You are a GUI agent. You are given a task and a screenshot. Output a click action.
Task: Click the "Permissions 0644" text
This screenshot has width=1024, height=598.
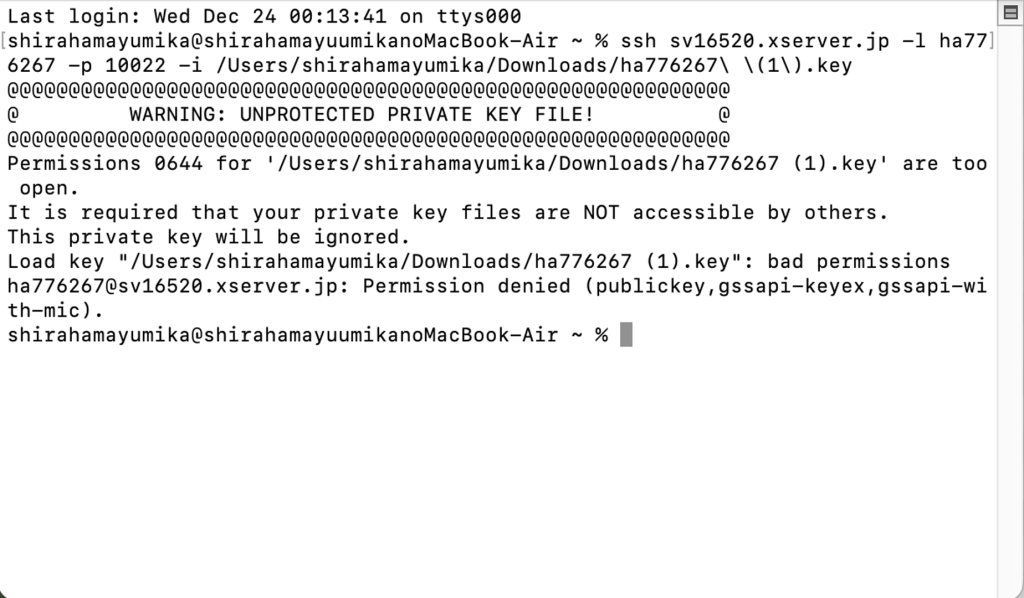(105, 163)
